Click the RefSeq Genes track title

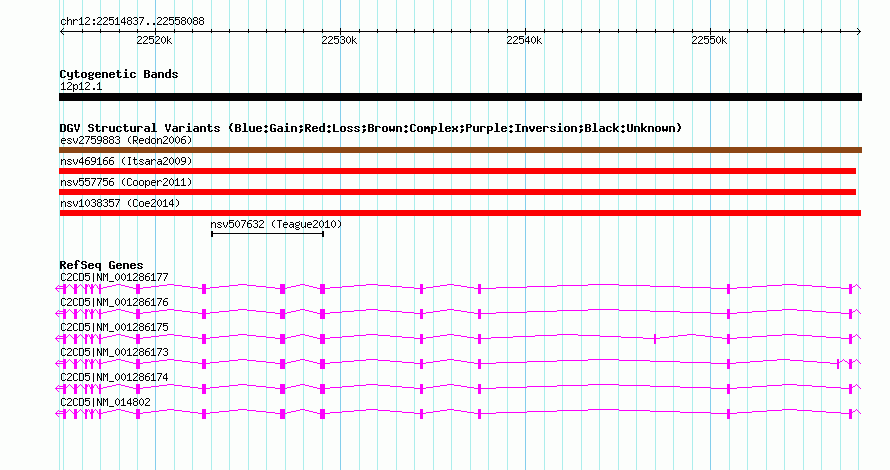coord(101,265)
